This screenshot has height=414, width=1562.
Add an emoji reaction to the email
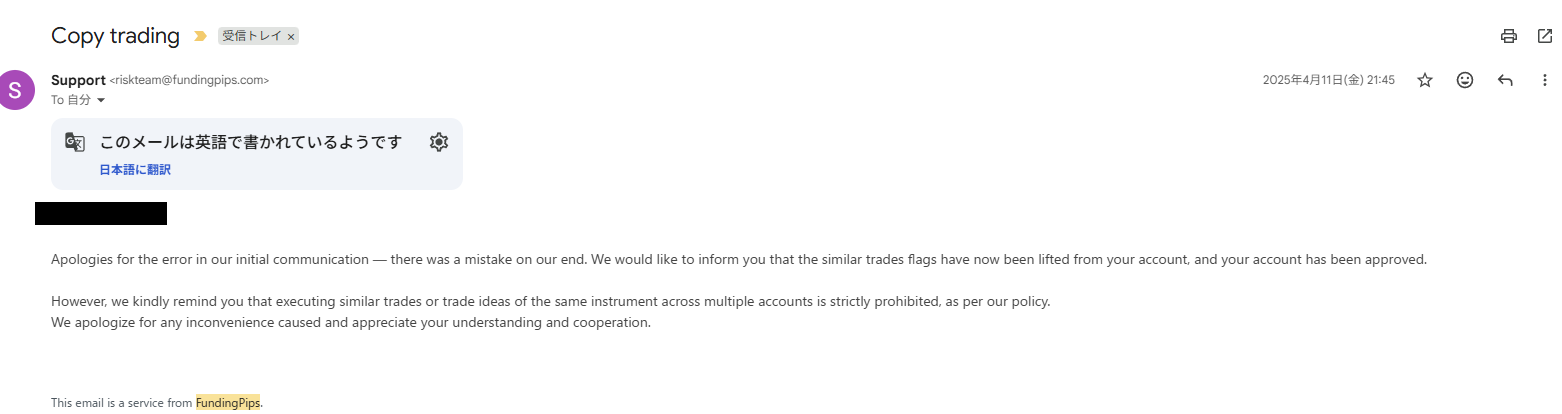coord(1465,80)
